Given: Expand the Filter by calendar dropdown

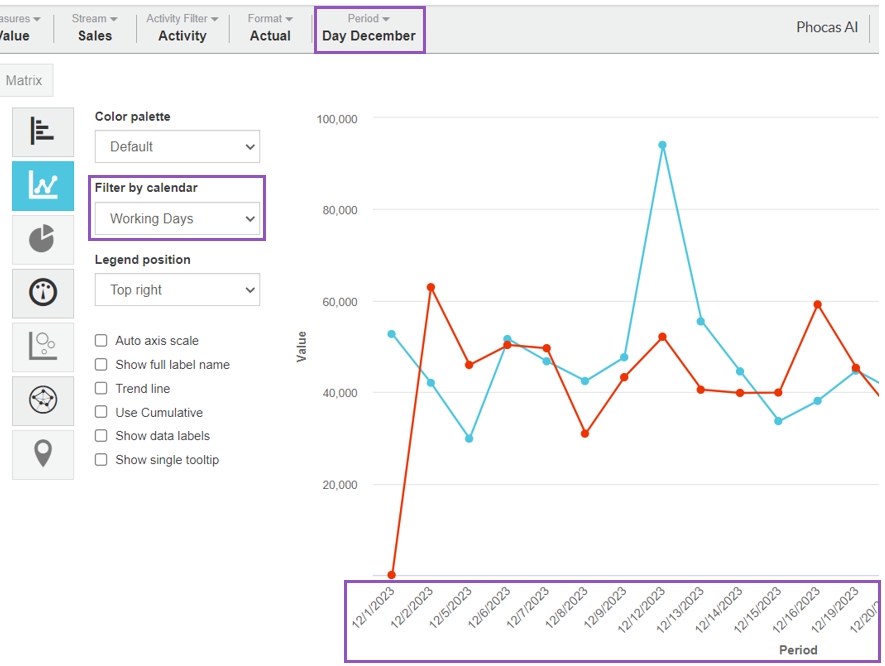Looking at the screenshot, I should [177, 219].
